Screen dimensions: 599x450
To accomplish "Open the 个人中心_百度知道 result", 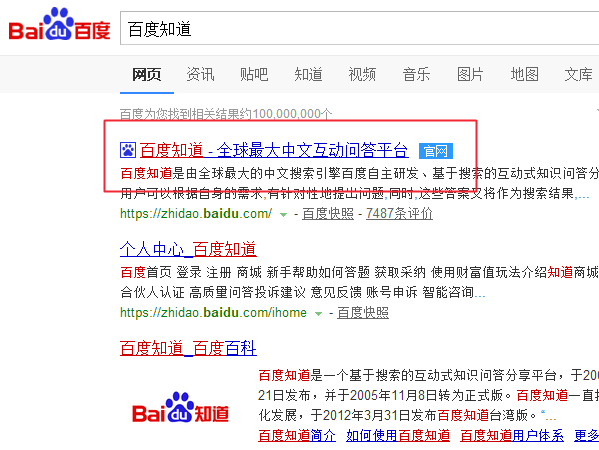I will [188, 249].
